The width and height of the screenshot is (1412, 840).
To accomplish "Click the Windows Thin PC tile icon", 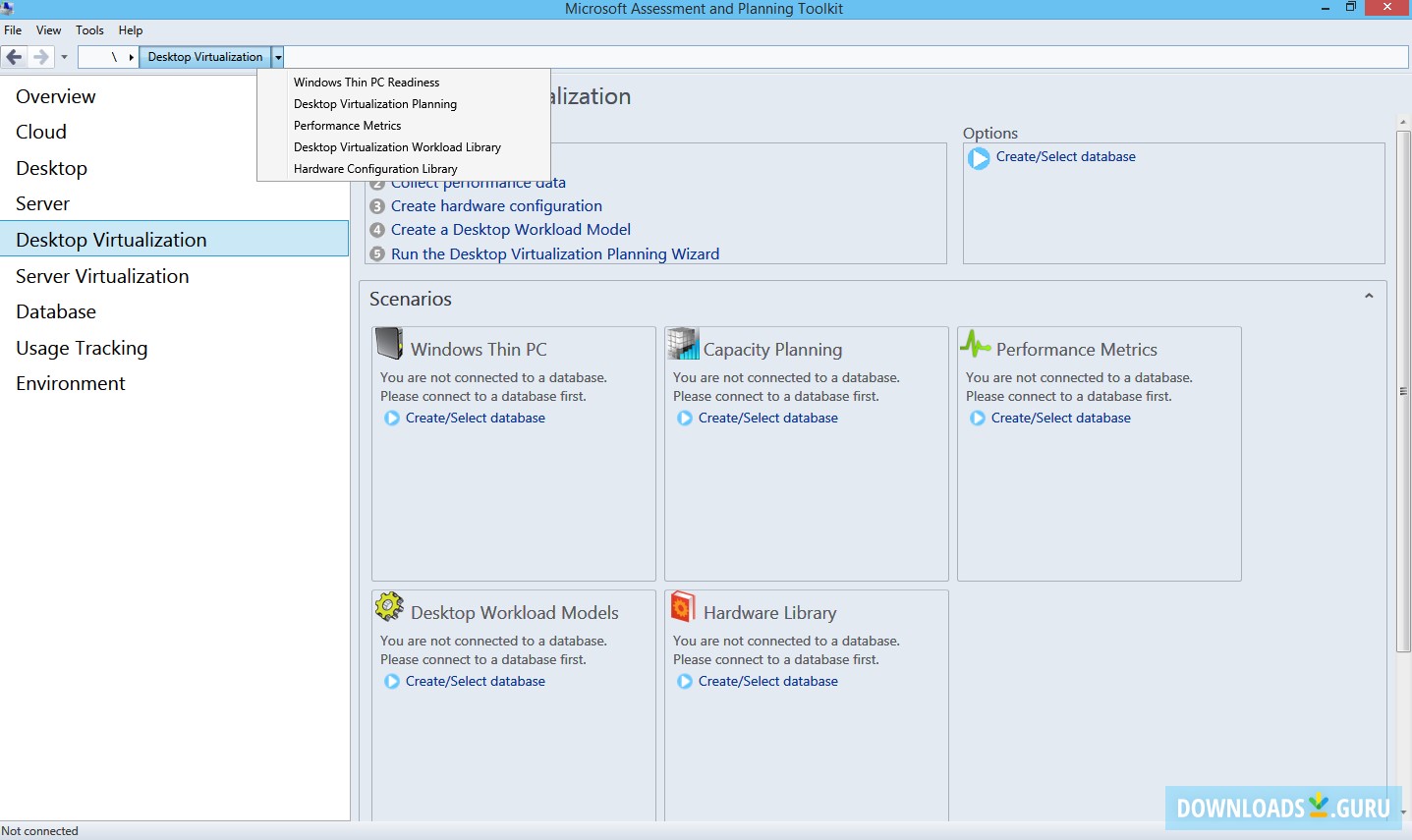I will 389,344.
